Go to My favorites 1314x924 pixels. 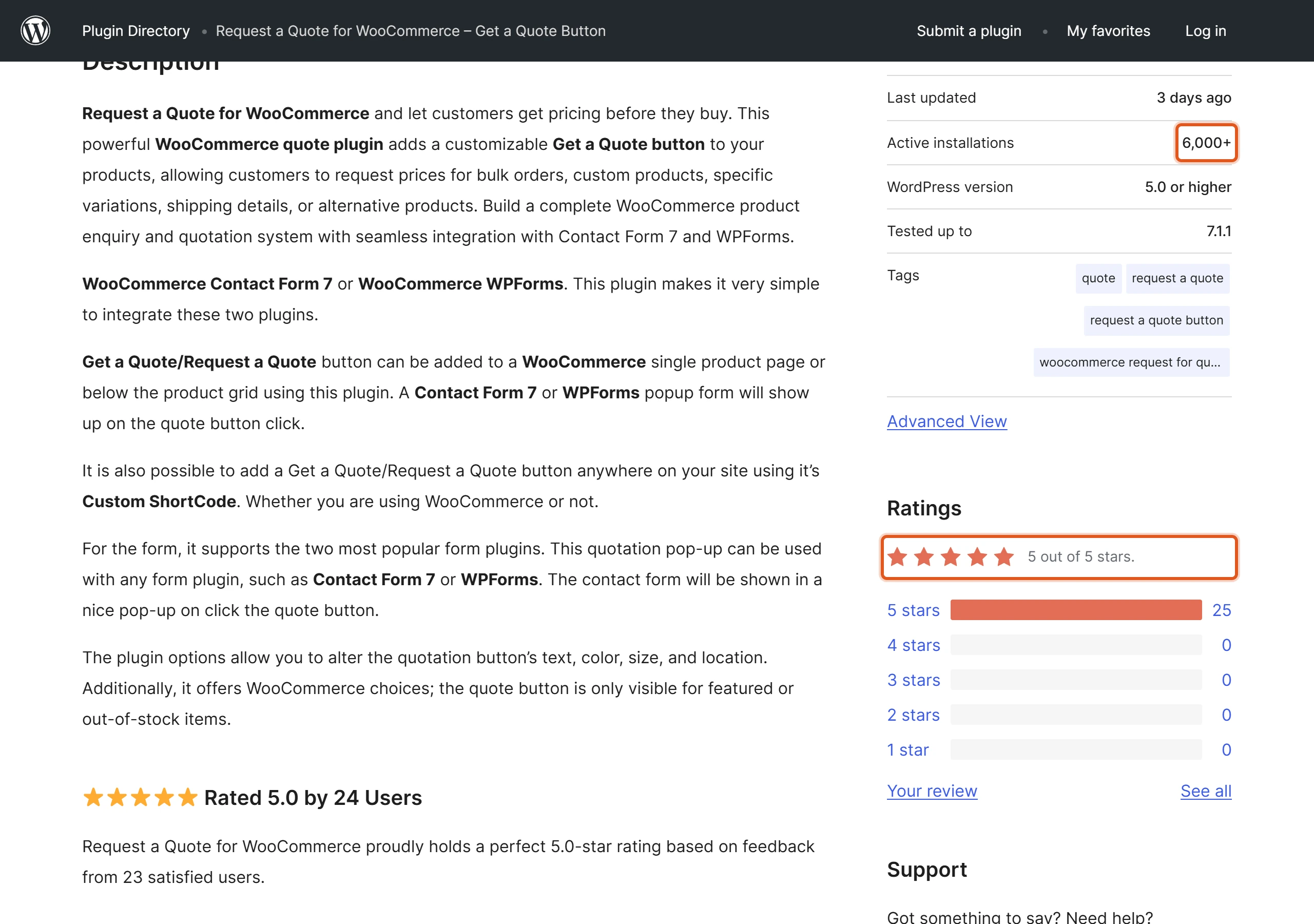tap(1108, 31)
